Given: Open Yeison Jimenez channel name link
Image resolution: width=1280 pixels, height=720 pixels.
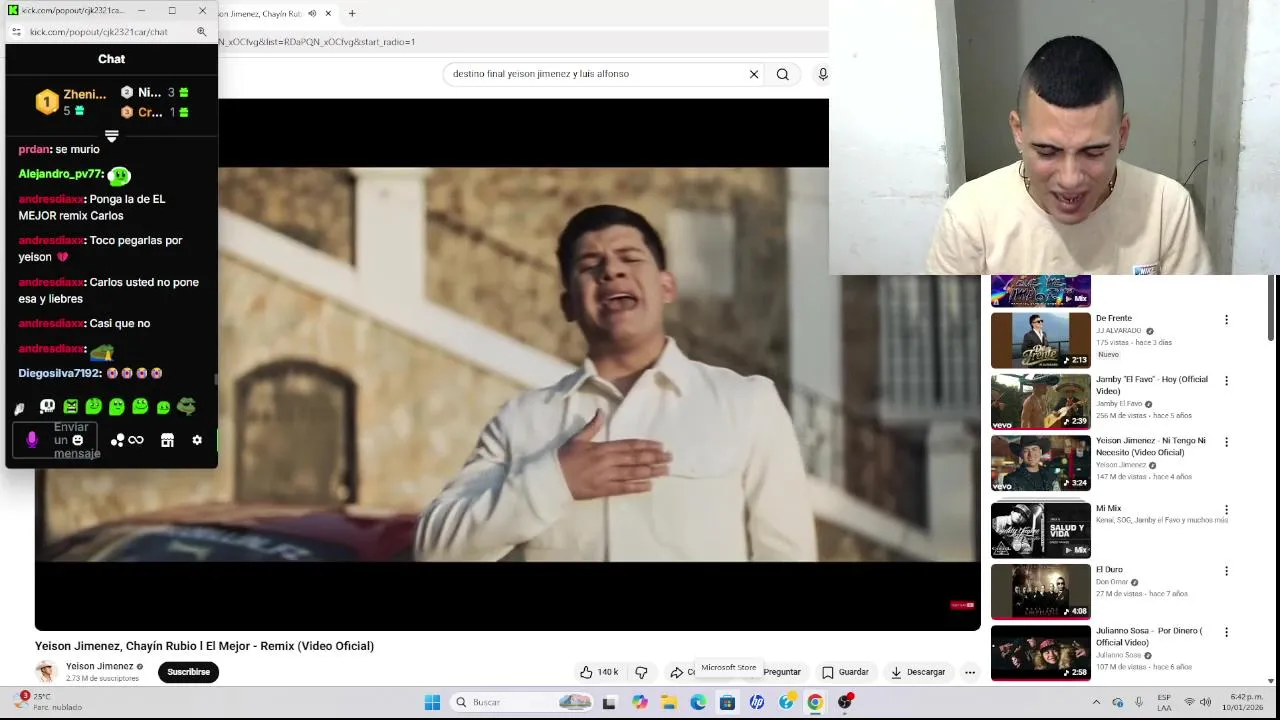Looking at the screenshot, I should pyautogui.click(x=99, y=666).
